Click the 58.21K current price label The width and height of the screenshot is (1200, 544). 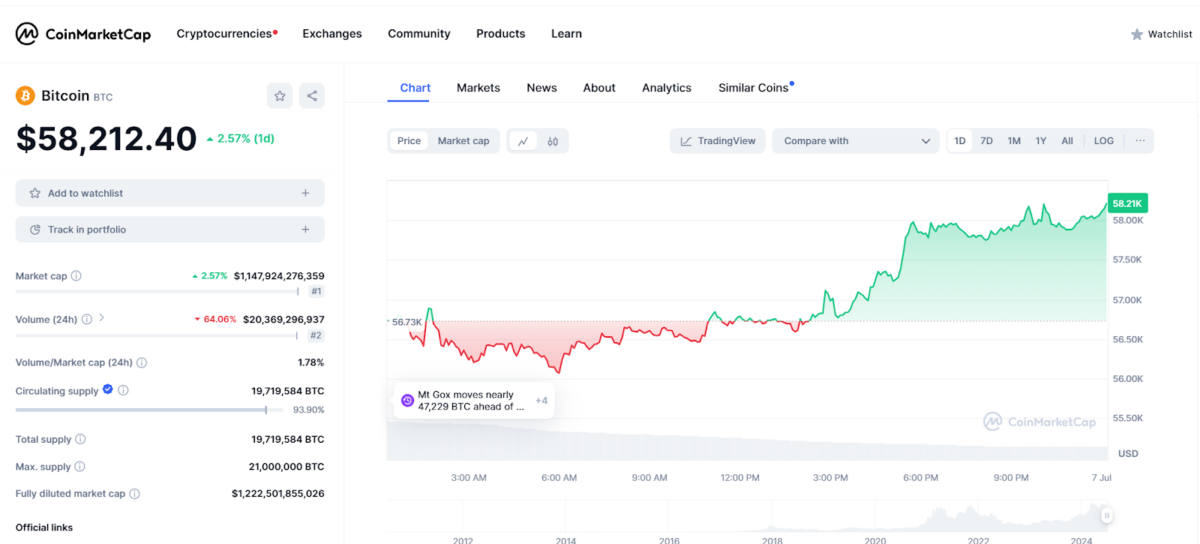click(1128, 203)
